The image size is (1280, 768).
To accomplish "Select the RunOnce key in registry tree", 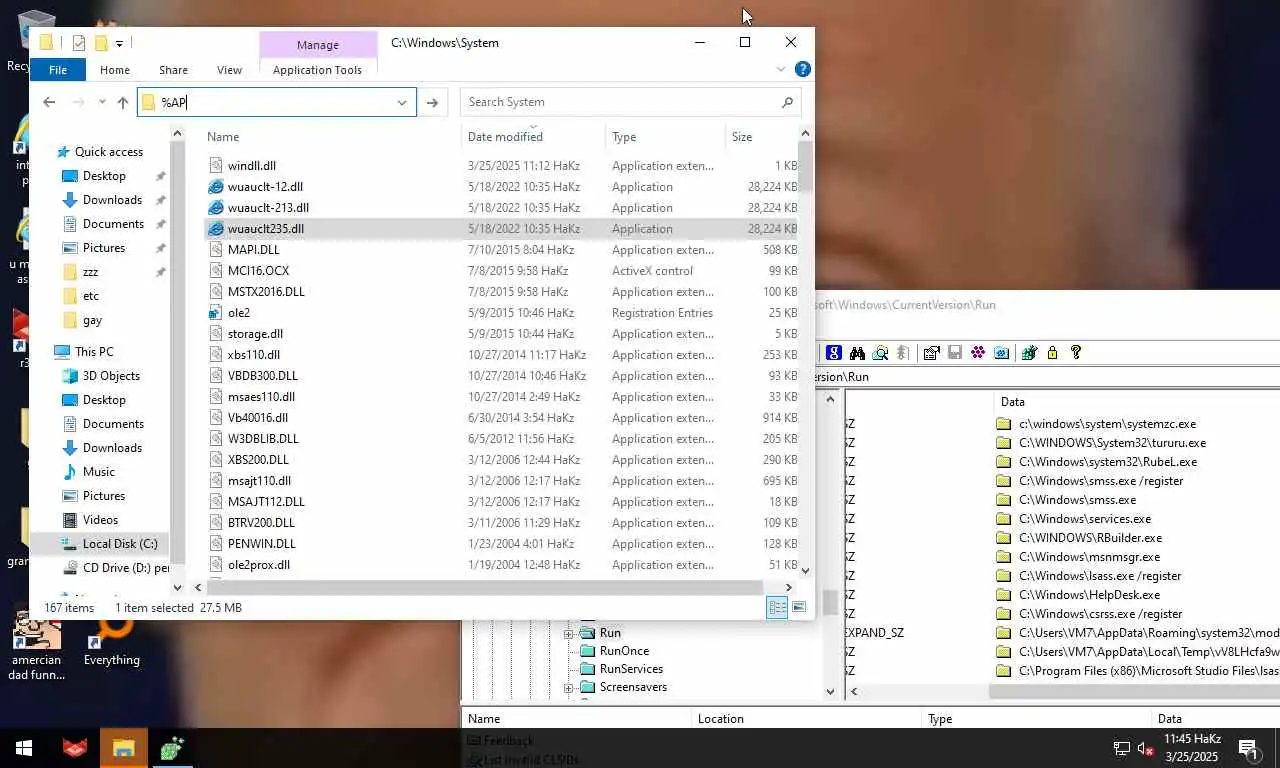I will point(624,651).
